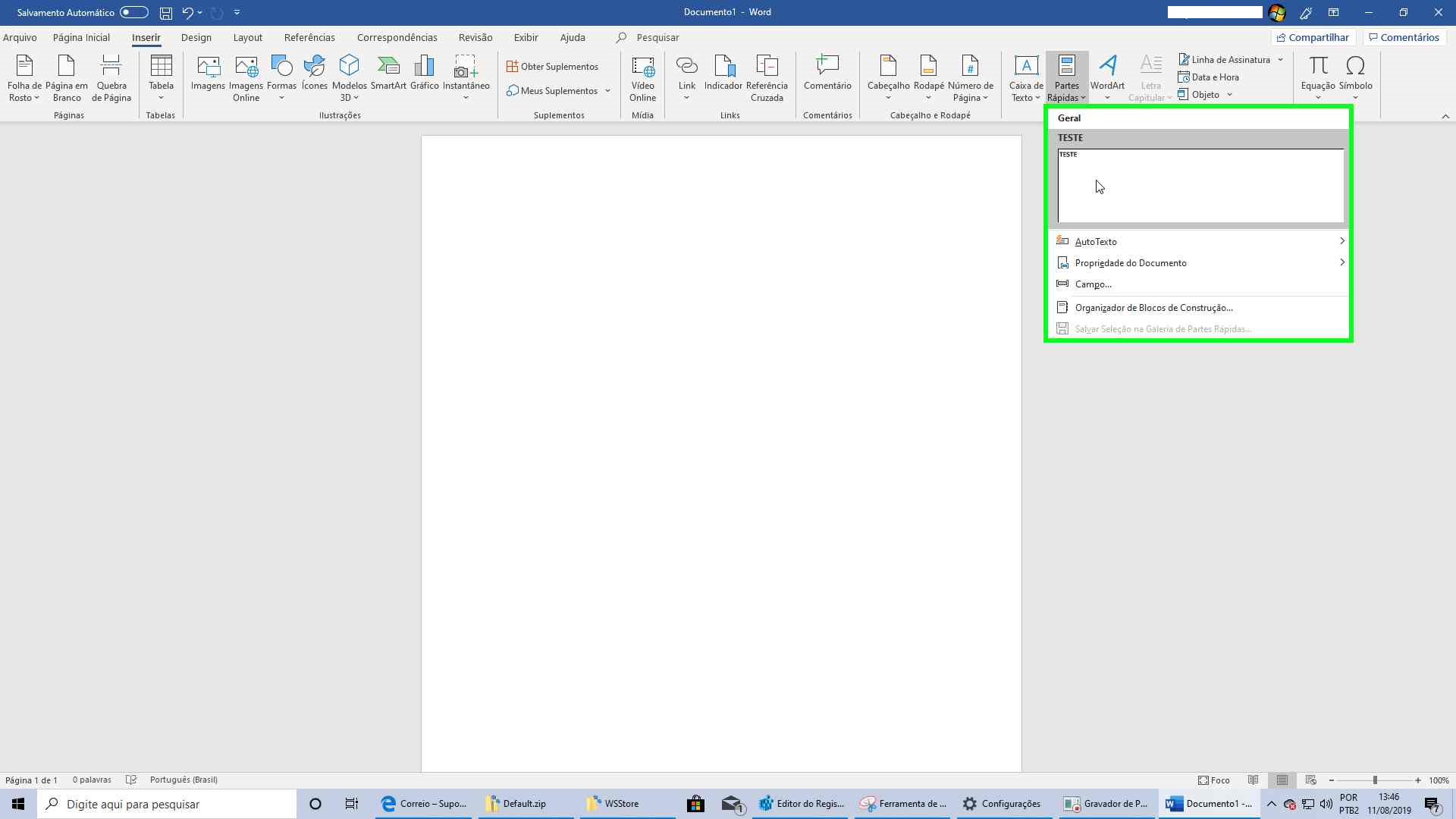
Task: Click the Ícones insert button
Action: [314, 74]
